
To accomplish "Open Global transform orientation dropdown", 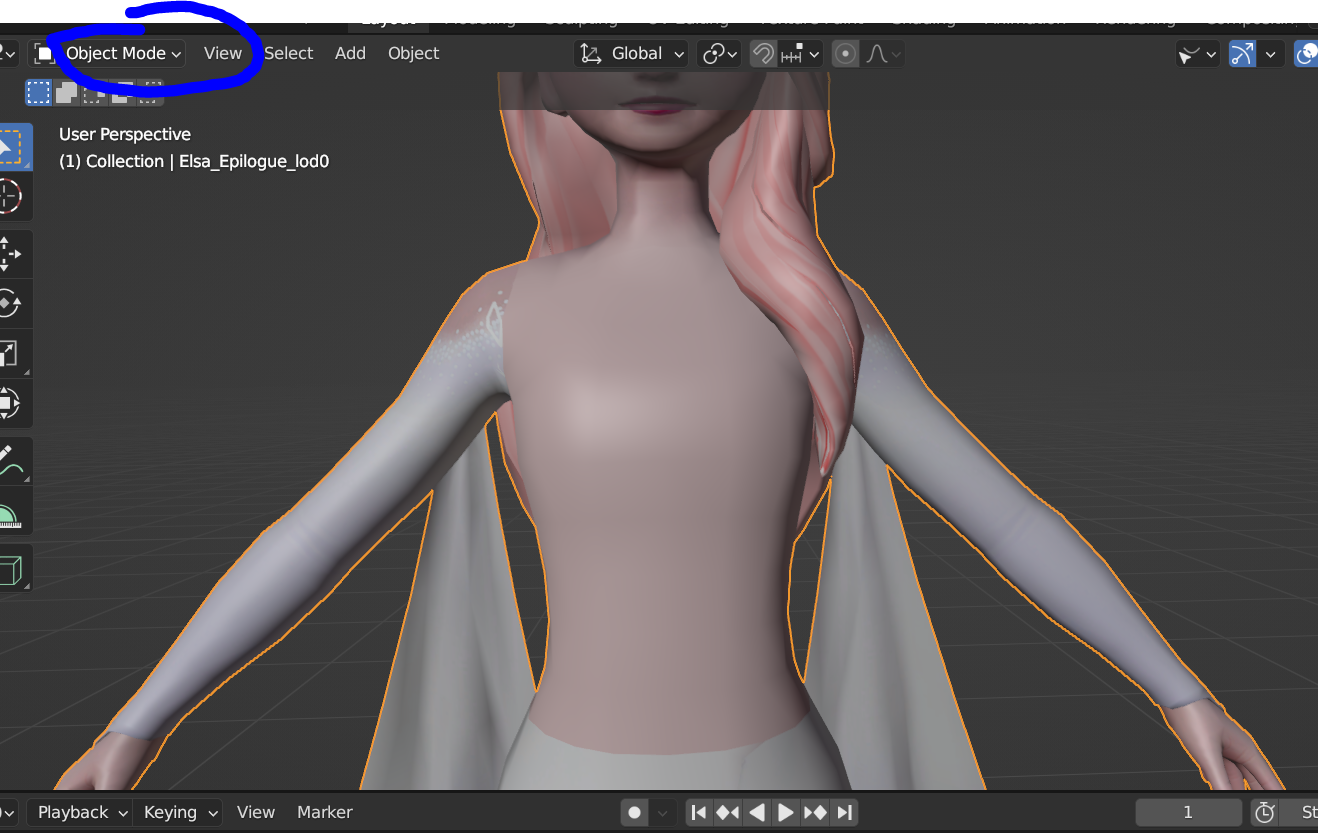I will (x=632, y=54).
